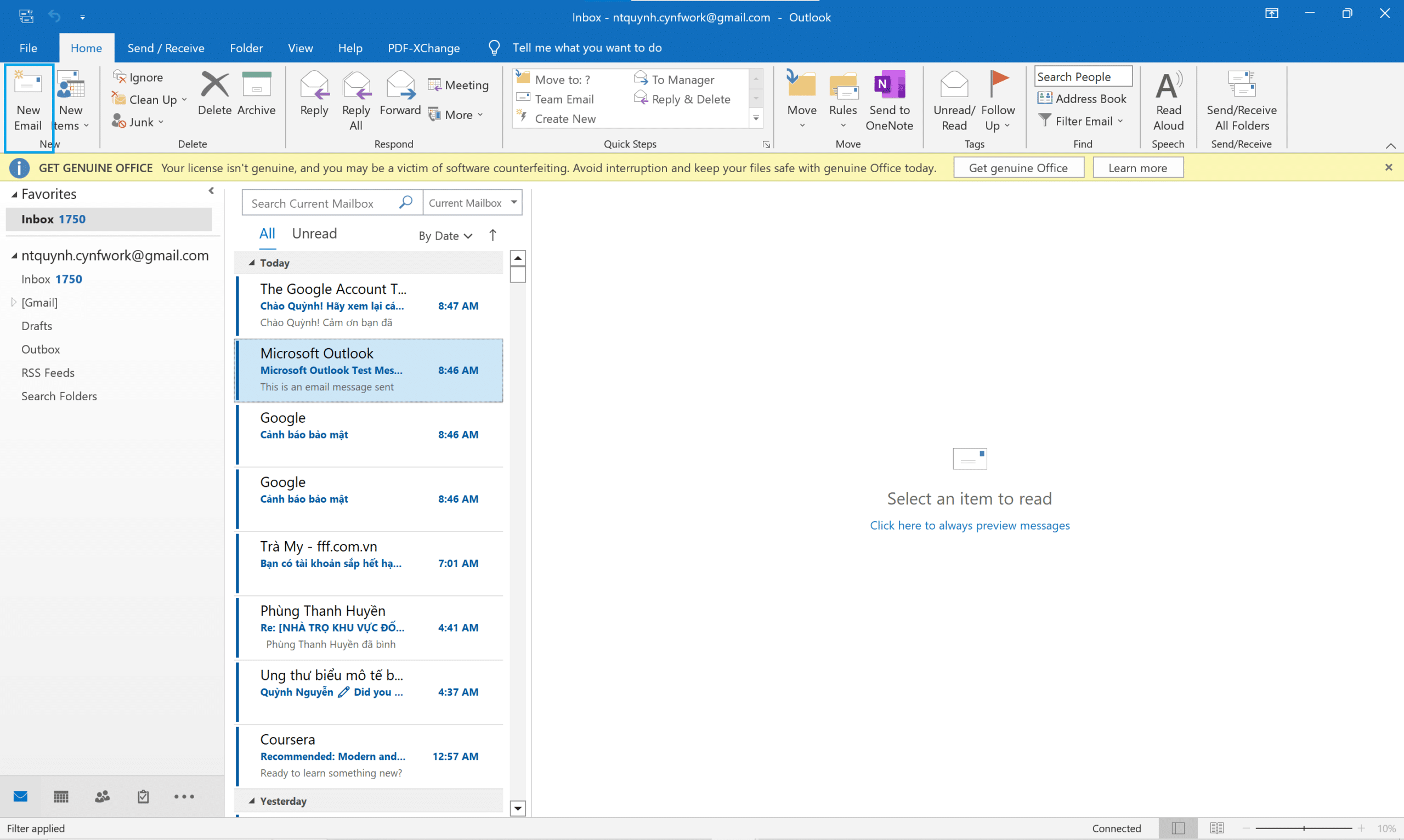Archive the selected message
This screenshot has height=840, width=1404.
pos(257,94)
